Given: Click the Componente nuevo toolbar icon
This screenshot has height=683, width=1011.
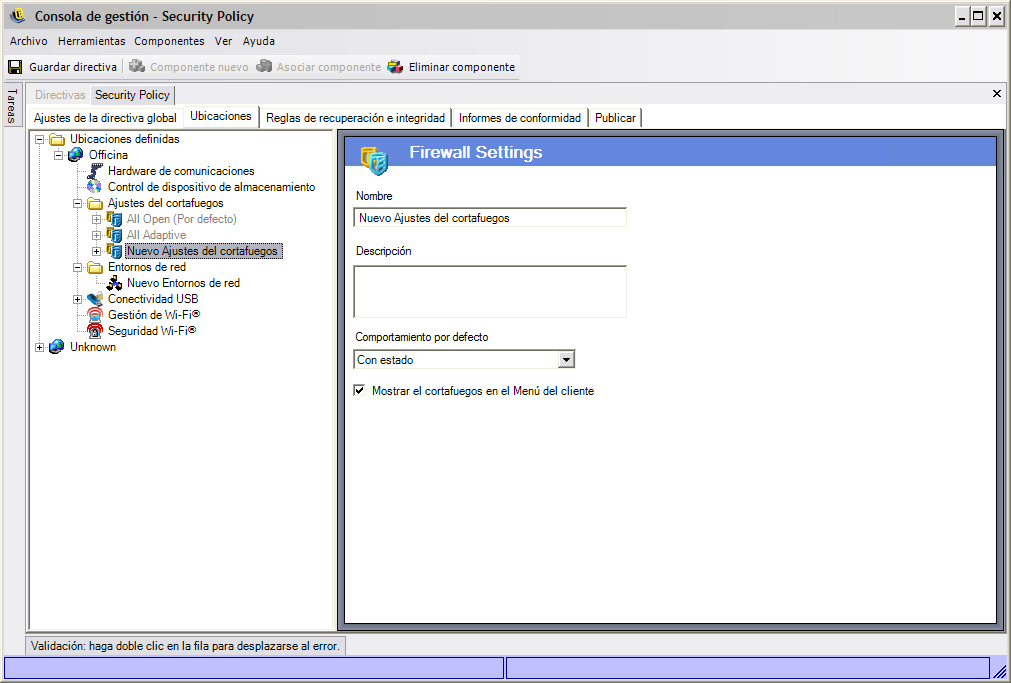Looking at the screenshot, I should (137, 66).
